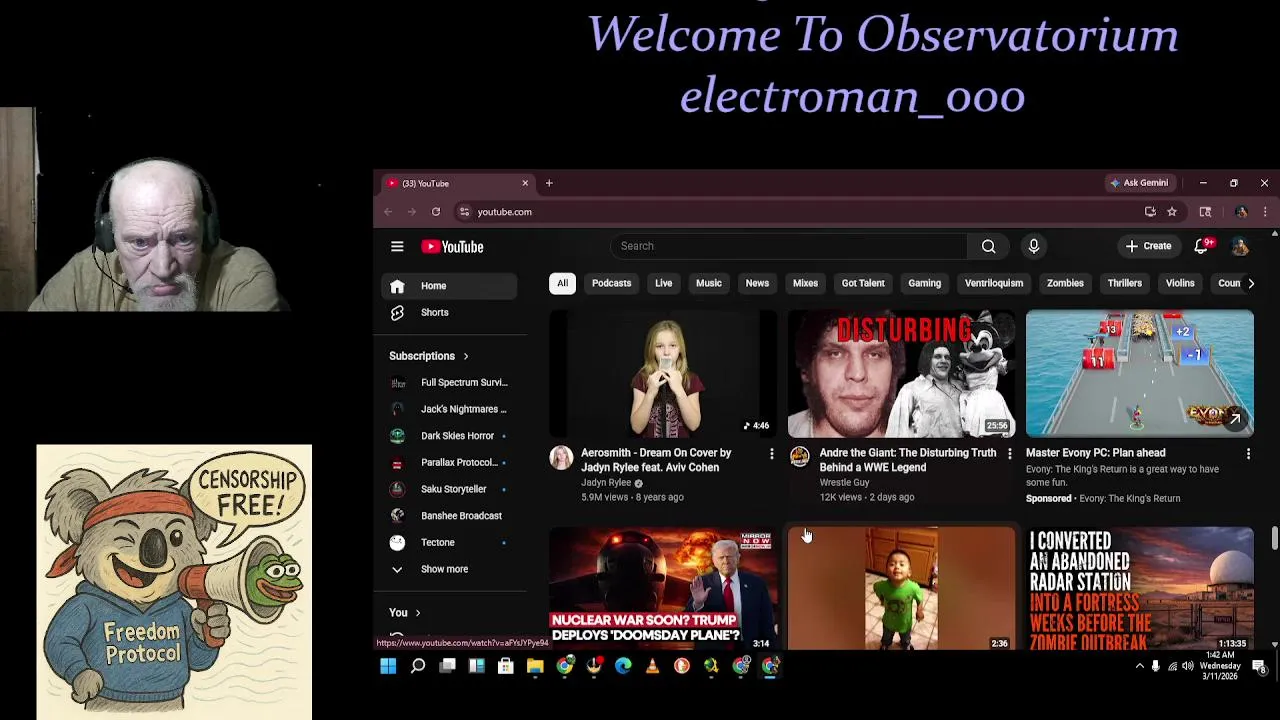This screenshot has width=1280, height=720.
Task: Go back in browser history
Action: coord(388,212)
